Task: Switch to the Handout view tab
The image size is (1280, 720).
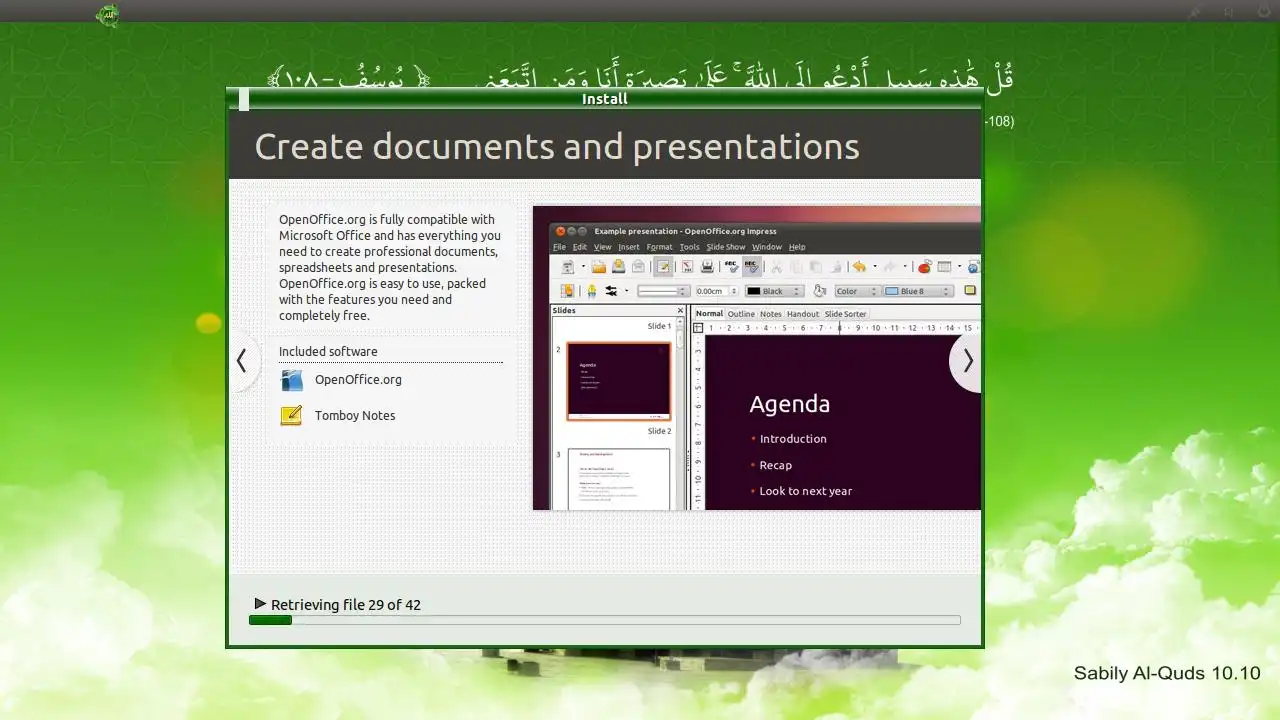Action: pyautogui.click(x=803, y=314)
